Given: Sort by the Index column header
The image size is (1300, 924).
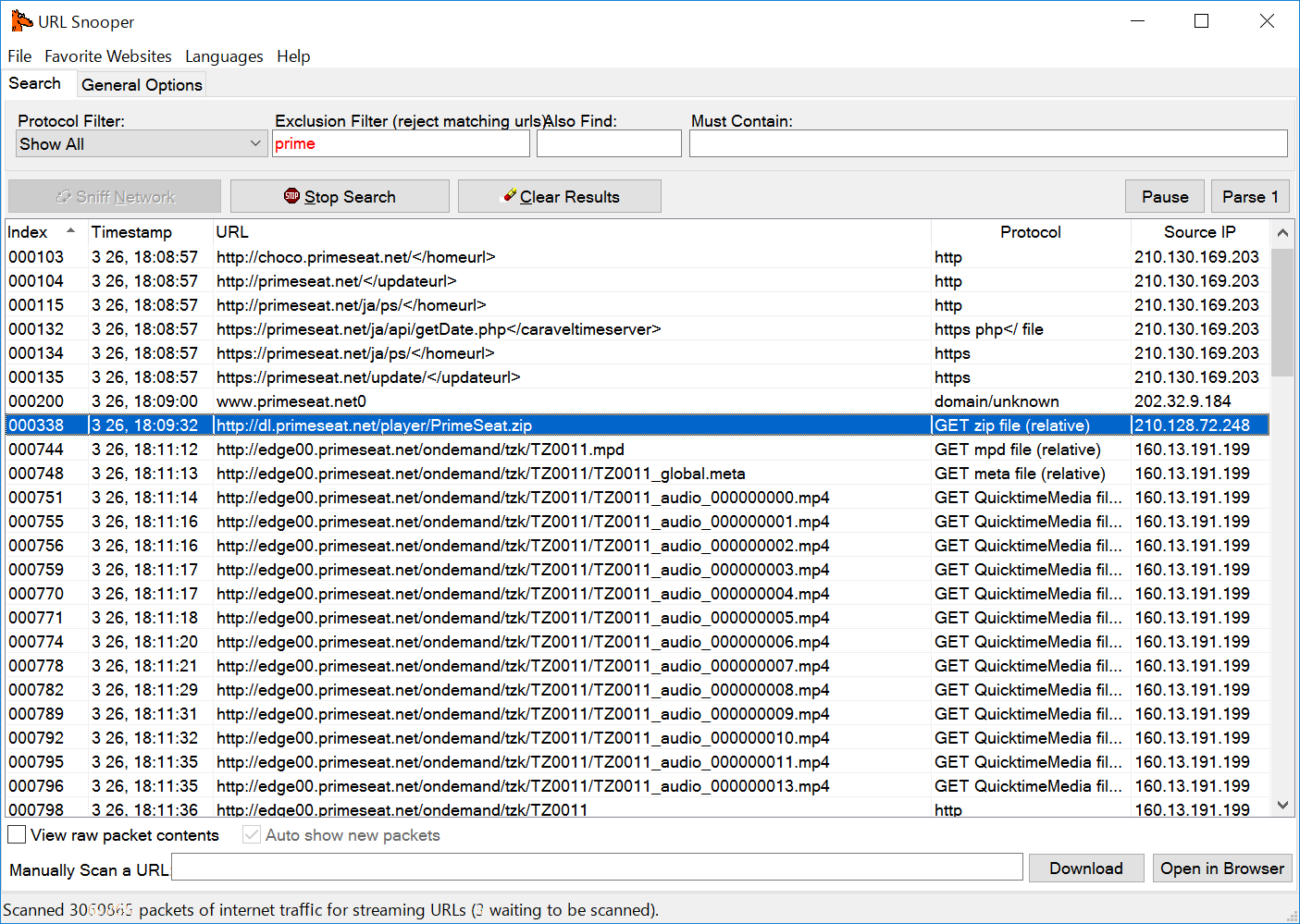Looking at the screenshot, I should [45, 232].
